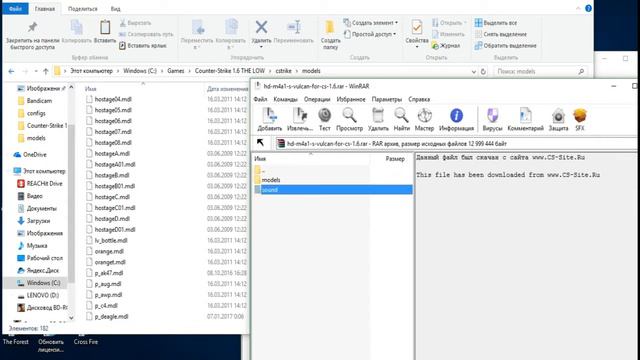
Task: Click Explorer ribbon Удалить (Delete) X icon
Action: click(261, 27)
